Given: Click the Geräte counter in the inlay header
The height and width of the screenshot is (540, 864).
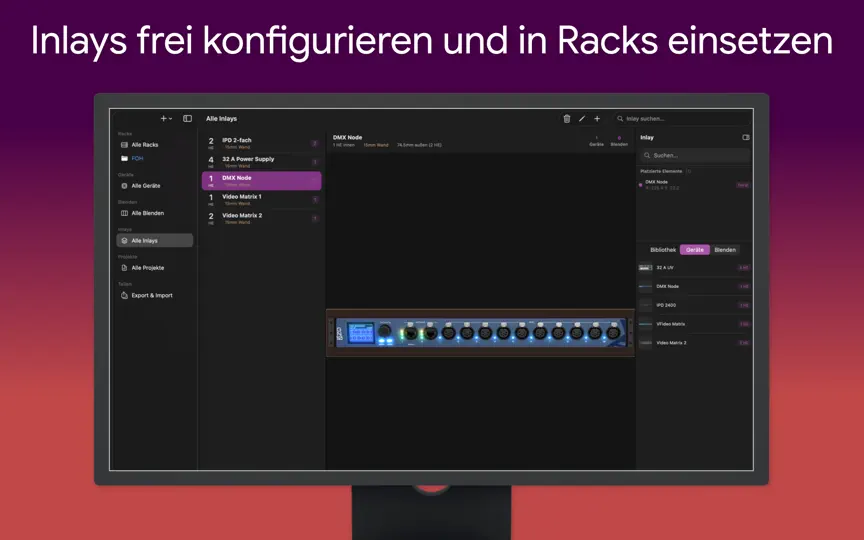Looking at the screenshot, I should (596, 141).
